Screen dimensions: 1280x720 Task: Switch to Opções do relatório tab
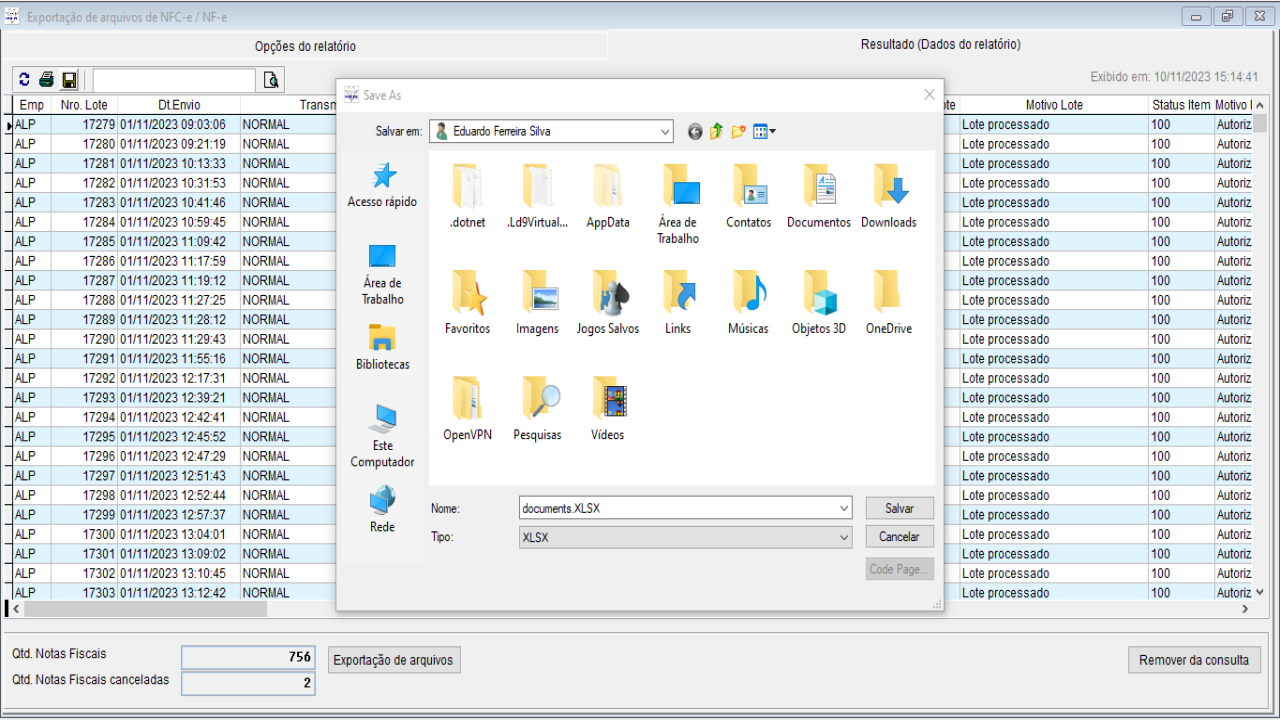coord(305,46)
